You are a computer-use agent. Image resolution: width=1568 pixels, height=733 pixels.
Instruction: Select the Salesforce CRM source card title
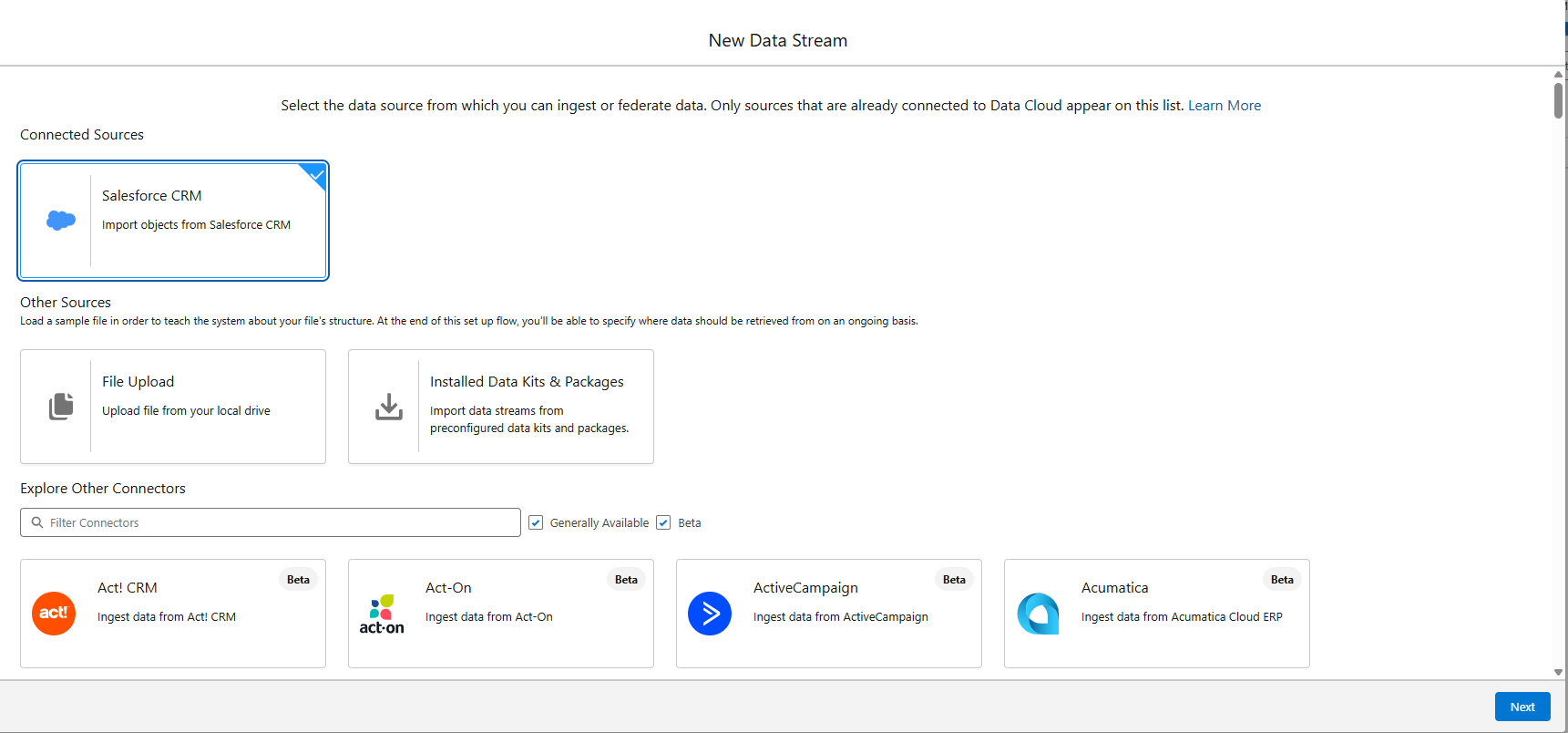(152, 196)
